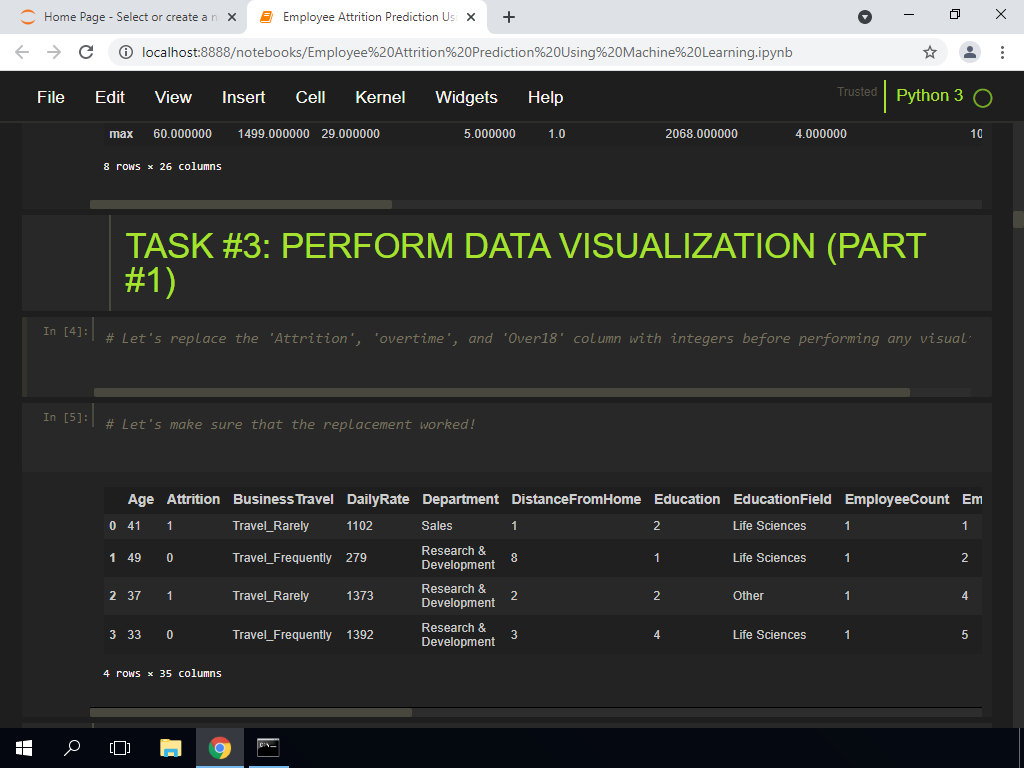The image size is (1024, 768).
Task: Open the Chrome profile avatar
Action: pos(970,52)
